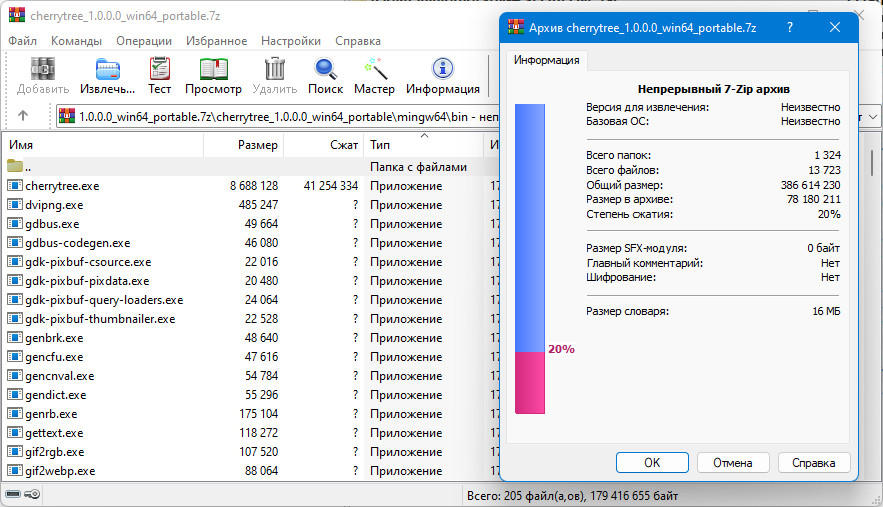
Task: Open the Справка menu
Action: tap(358, 41)
